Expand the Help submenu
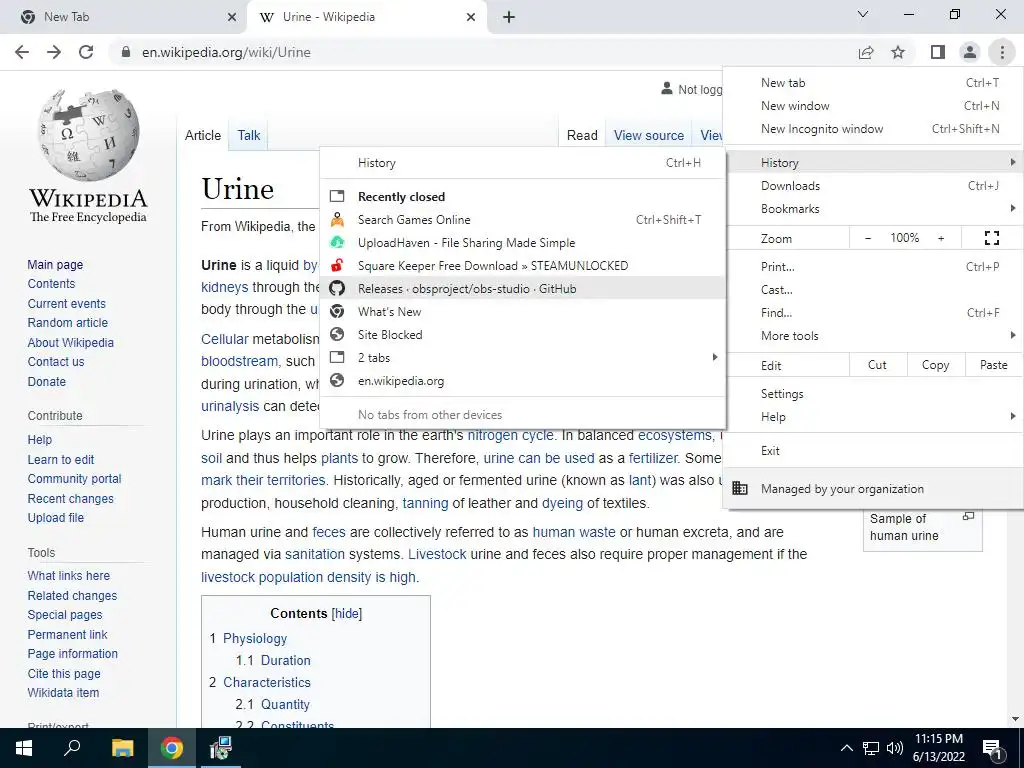 (874, 417)
